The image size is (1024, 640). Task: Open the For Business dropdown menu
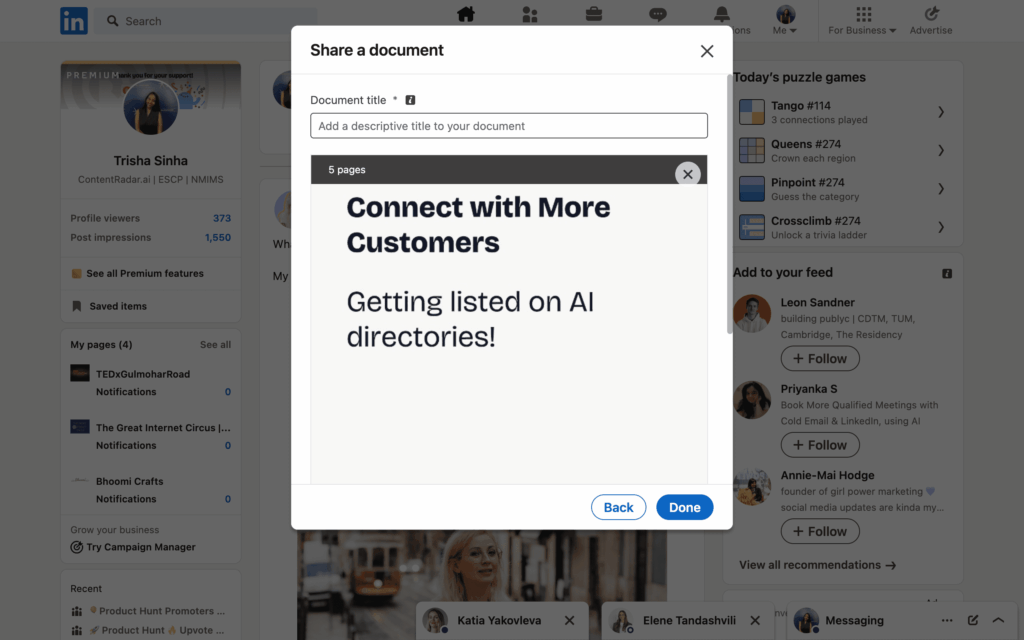click(x=862, y=20)
